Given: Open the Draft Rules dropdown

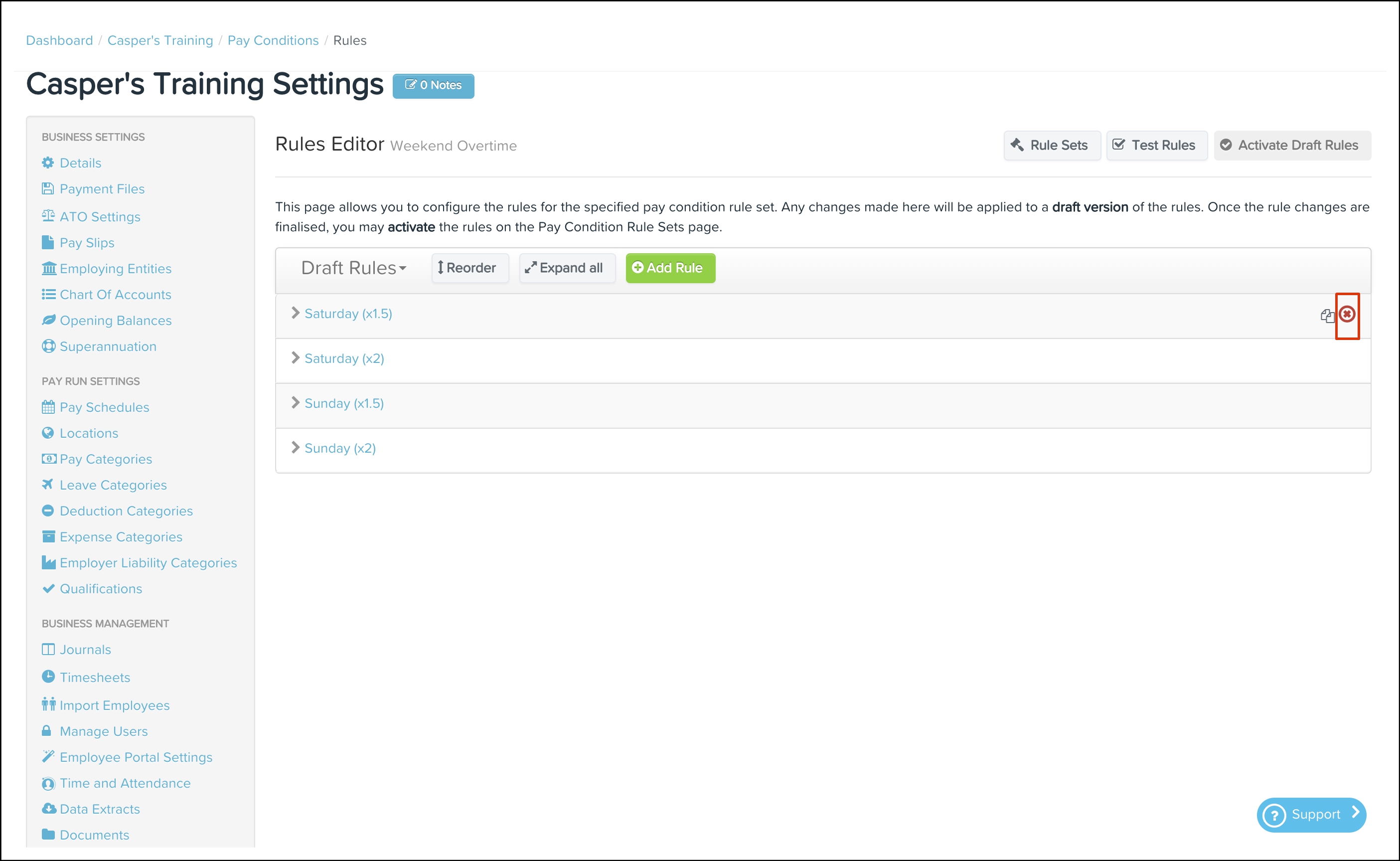Looking at the screenshot, I should click(353, 268).
